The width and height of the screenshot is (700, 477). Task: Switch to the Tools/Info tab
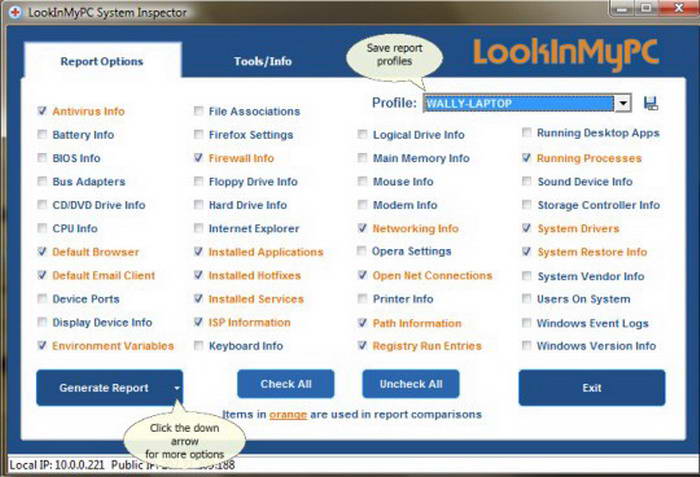click(x=262, y=61)
